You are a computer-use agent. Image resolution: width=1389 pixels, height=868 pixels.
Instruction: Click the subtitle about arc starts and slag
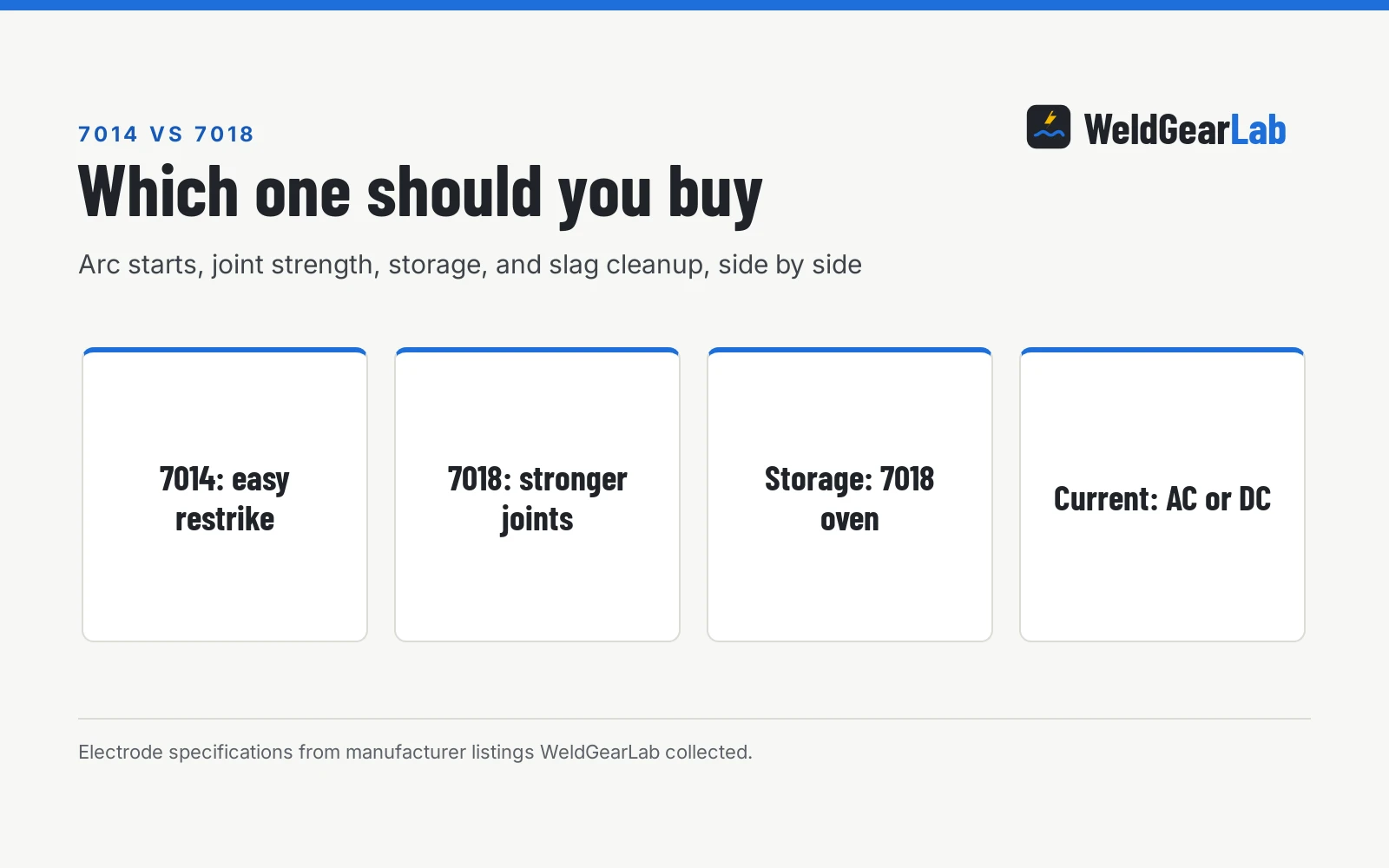pos(470,265)
